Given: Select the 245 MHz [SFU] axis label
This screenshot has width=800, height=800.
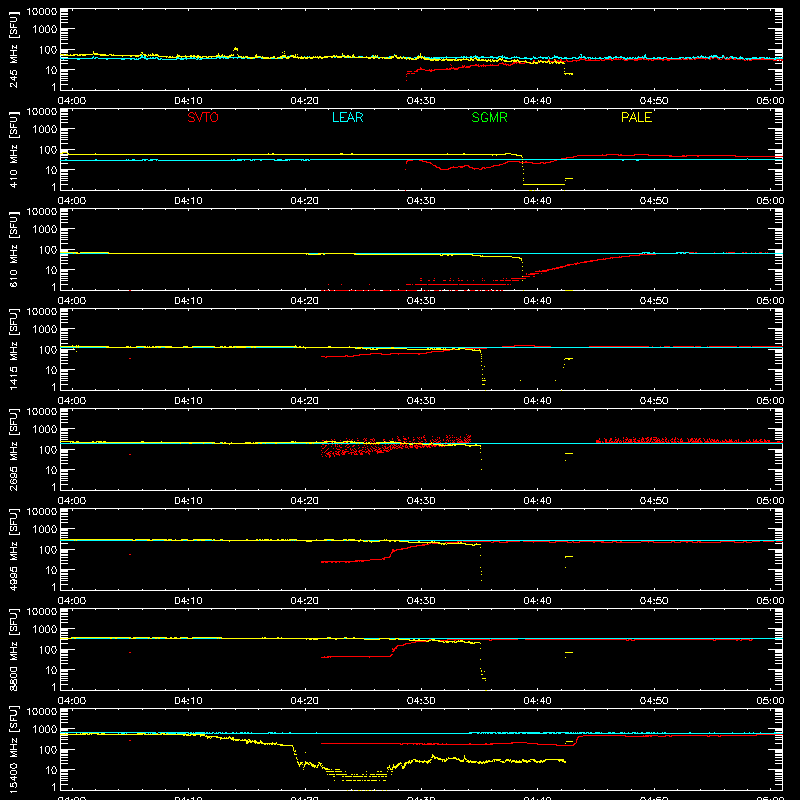Looking at the screenshot, I should tap(13, 49).
